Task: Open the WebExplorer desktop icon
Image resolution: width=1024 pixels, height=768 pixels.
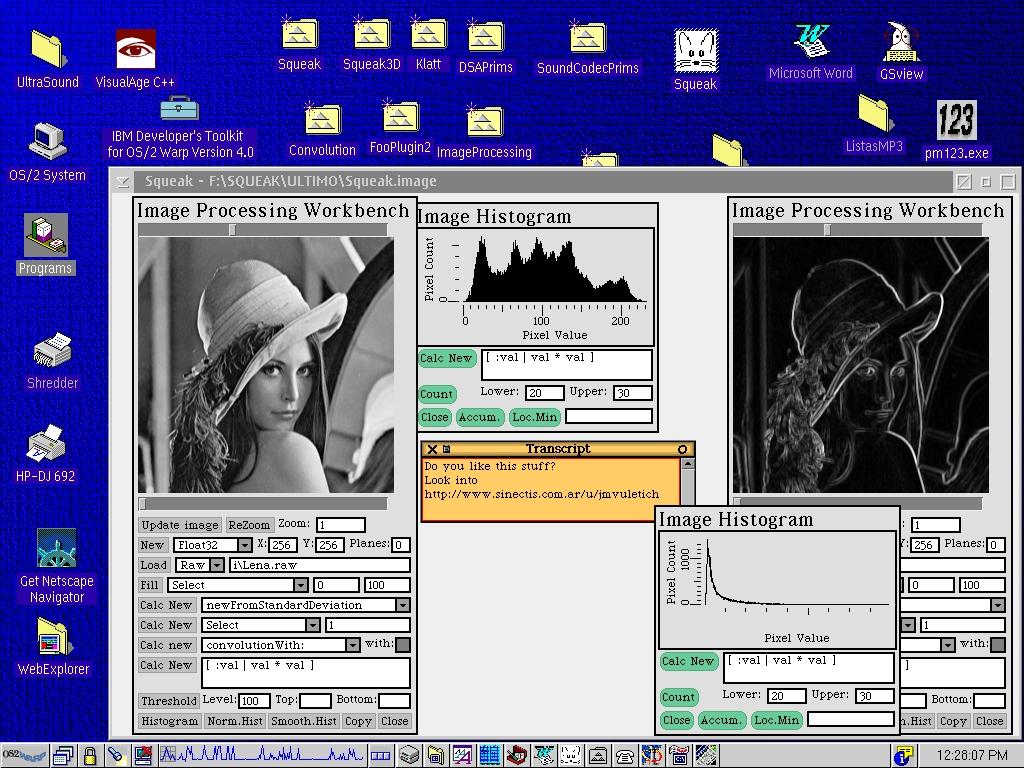Action: click(x=53, y=638)
